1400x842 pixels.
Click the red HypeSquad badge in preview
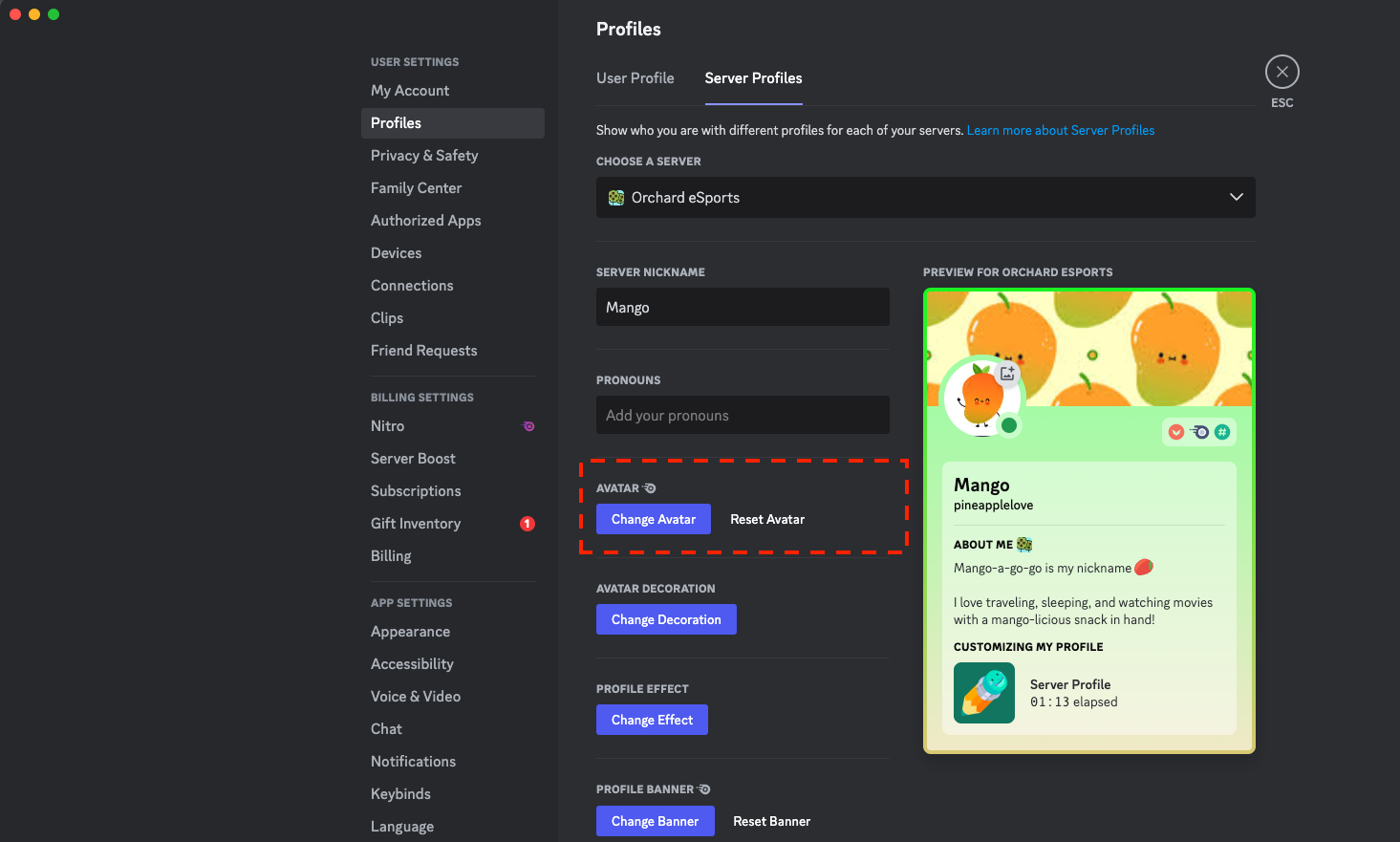[x=1176, y=432]
